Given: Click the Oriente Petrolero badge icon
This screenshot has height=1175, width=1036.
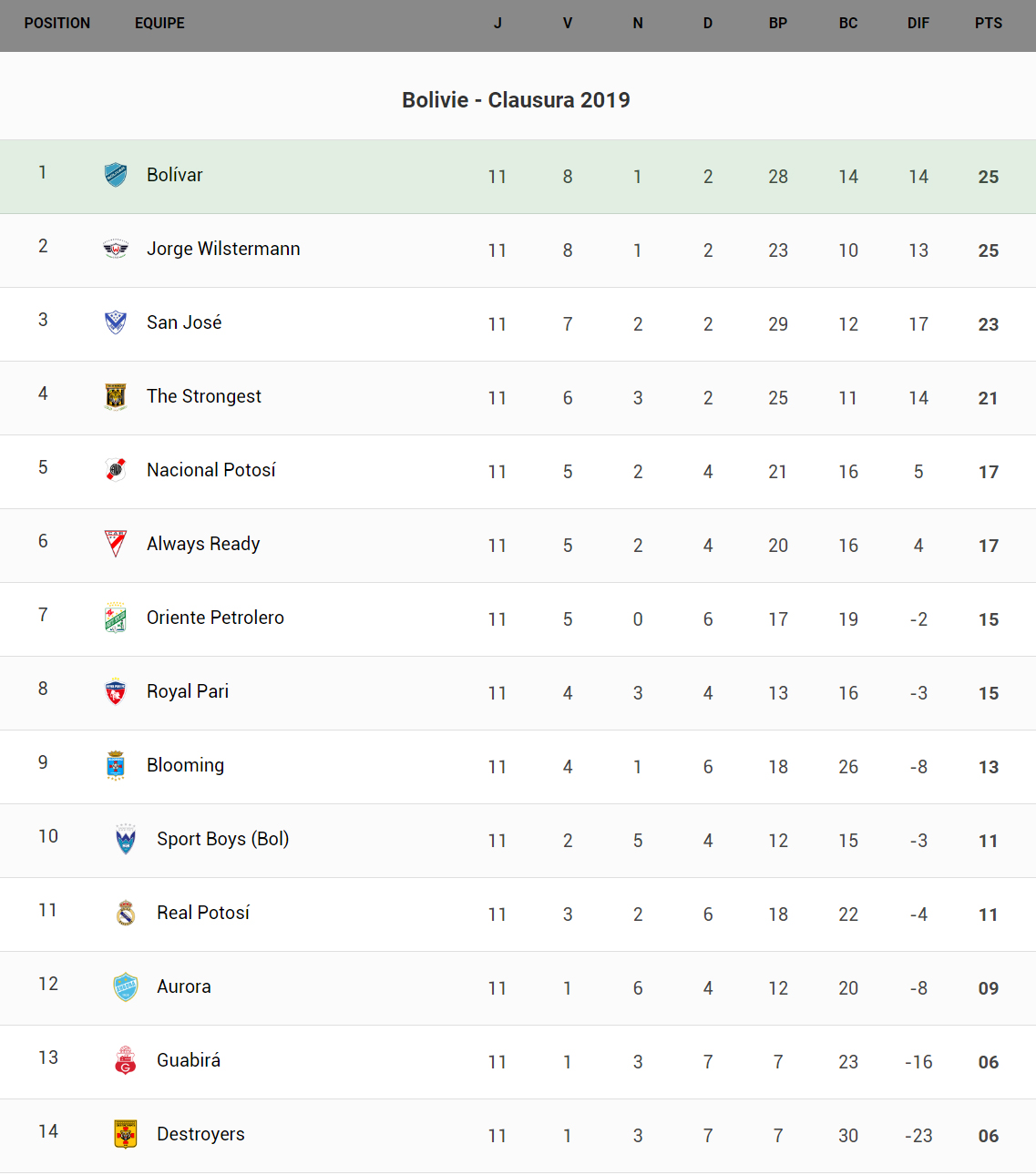Looking at the screenshot, I should (x=116, y=618).
